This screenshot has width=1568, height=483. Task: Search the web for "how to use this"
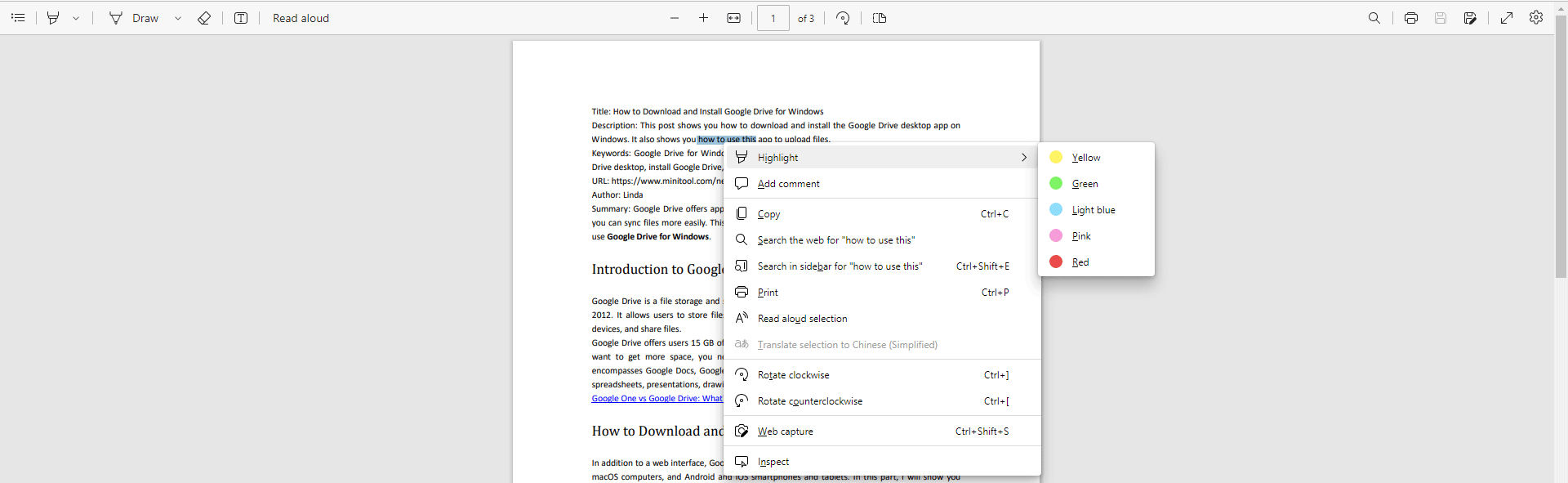coord(882,240)
